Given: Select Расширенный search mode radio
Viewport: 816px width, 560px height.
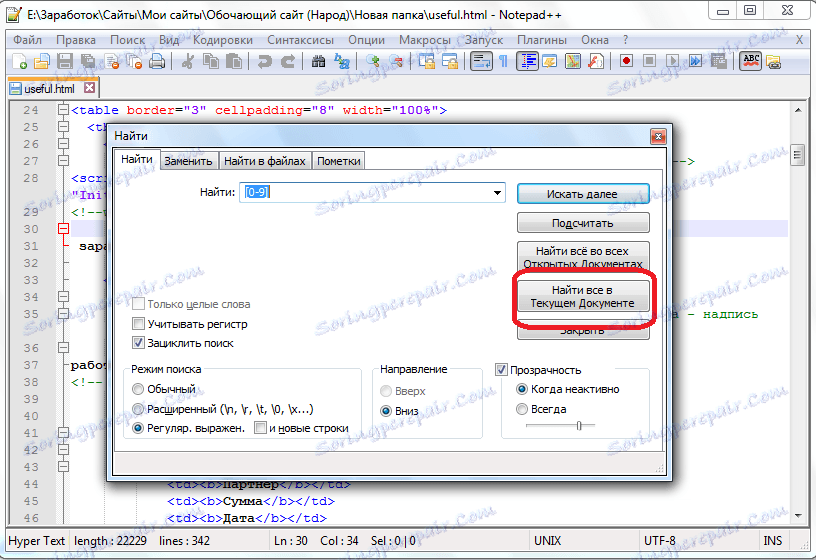Looking at the screenshot, I should (x=138, y=409).
